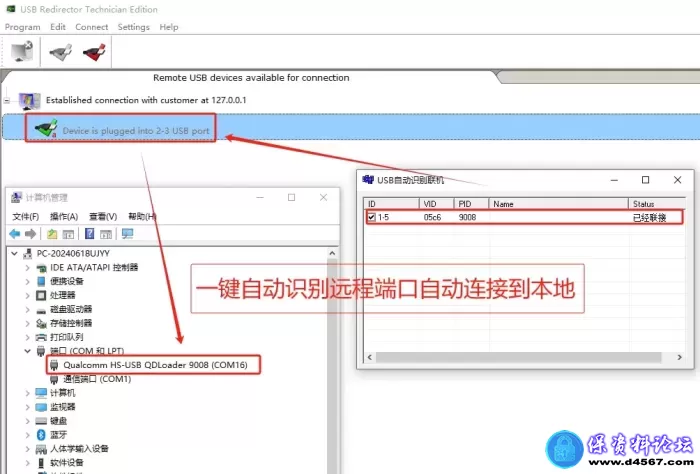Open the Program menu
700x474 pixels.
(x=22, y=27)
